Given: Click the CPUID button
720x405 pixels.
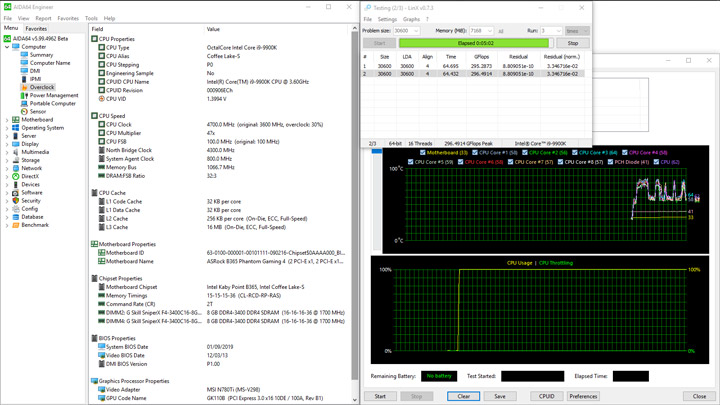Looking at the screenshot, I should coord(546,396).
